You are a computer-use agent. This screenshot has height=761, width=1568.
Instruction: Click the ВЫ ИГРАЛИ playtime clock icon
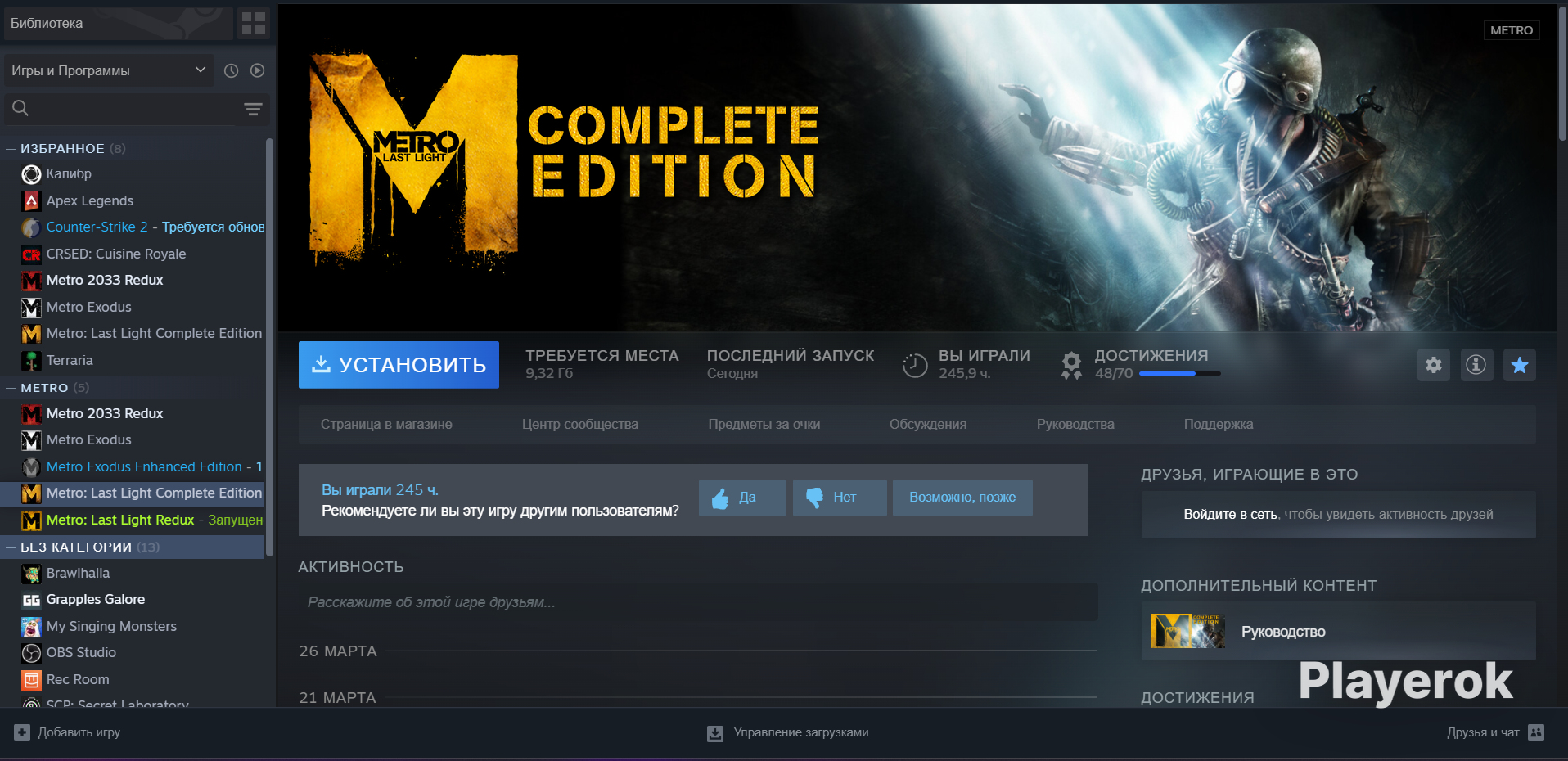[915, 366]
